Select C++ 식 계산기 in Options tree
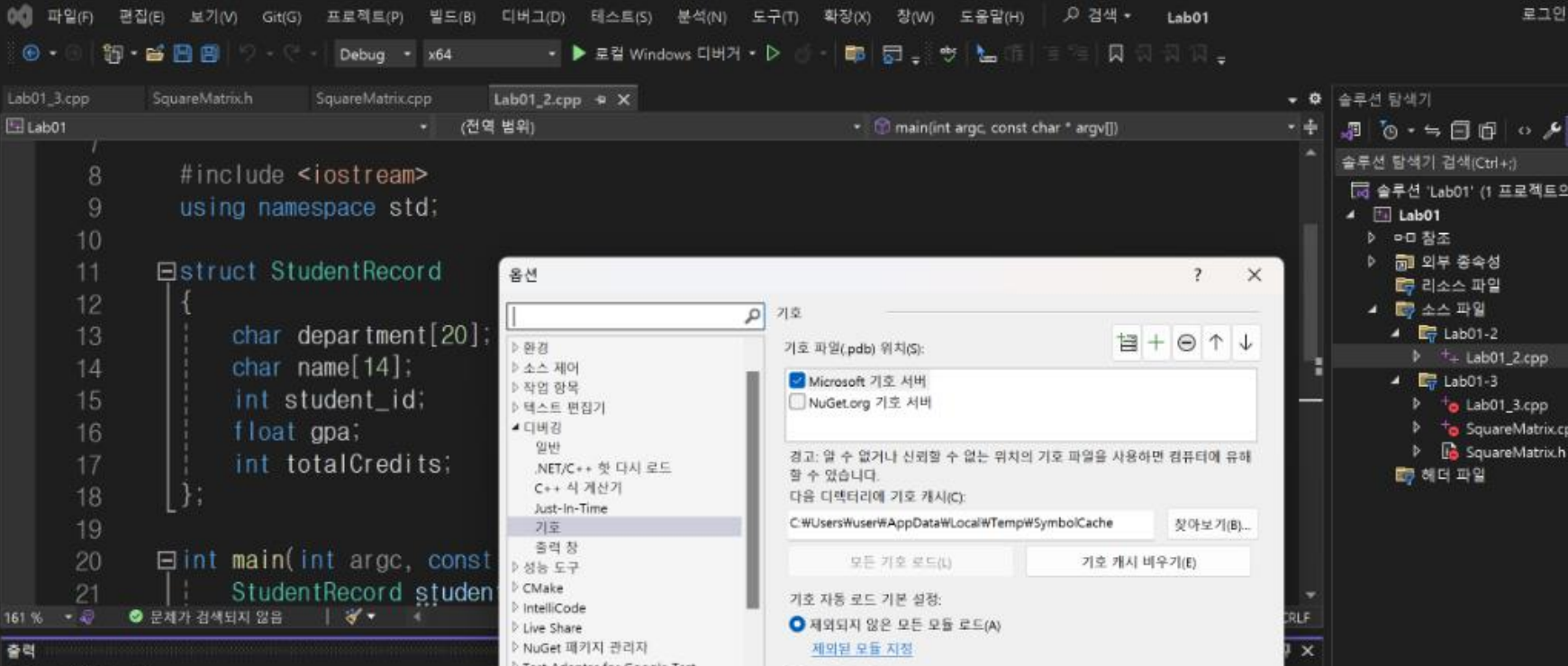Screen dimensions: 1568x666 578,488
